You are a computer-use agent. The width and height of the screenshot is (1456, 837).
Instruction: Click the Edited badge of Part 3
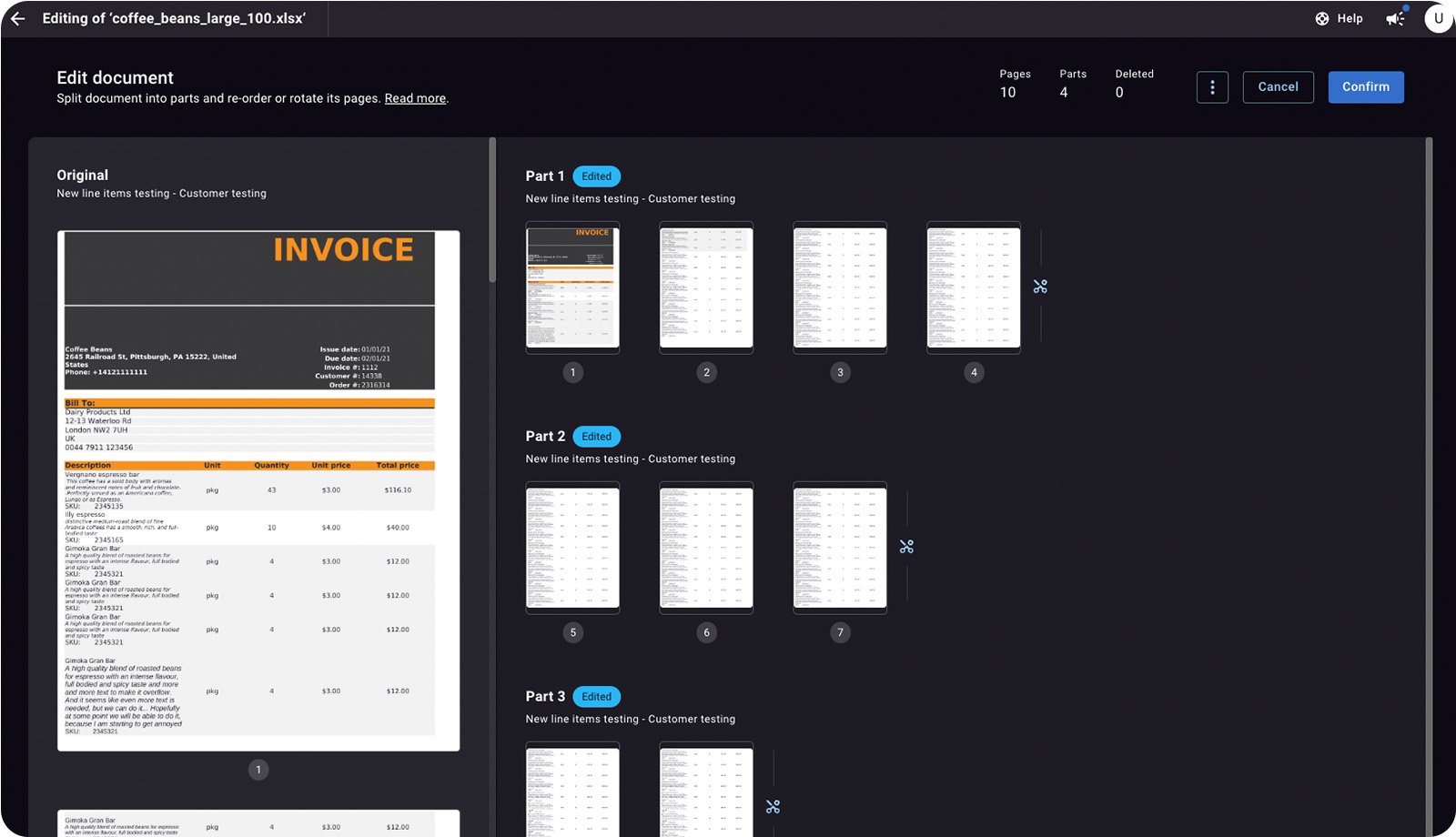click(596, 697)
